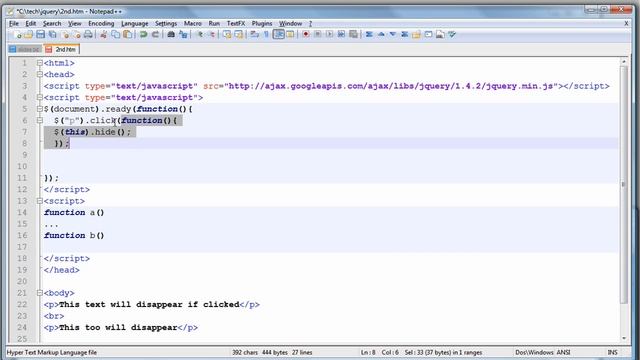Open file with the folder toolbar icon
The image size is (640, 360).
(29, 35)
